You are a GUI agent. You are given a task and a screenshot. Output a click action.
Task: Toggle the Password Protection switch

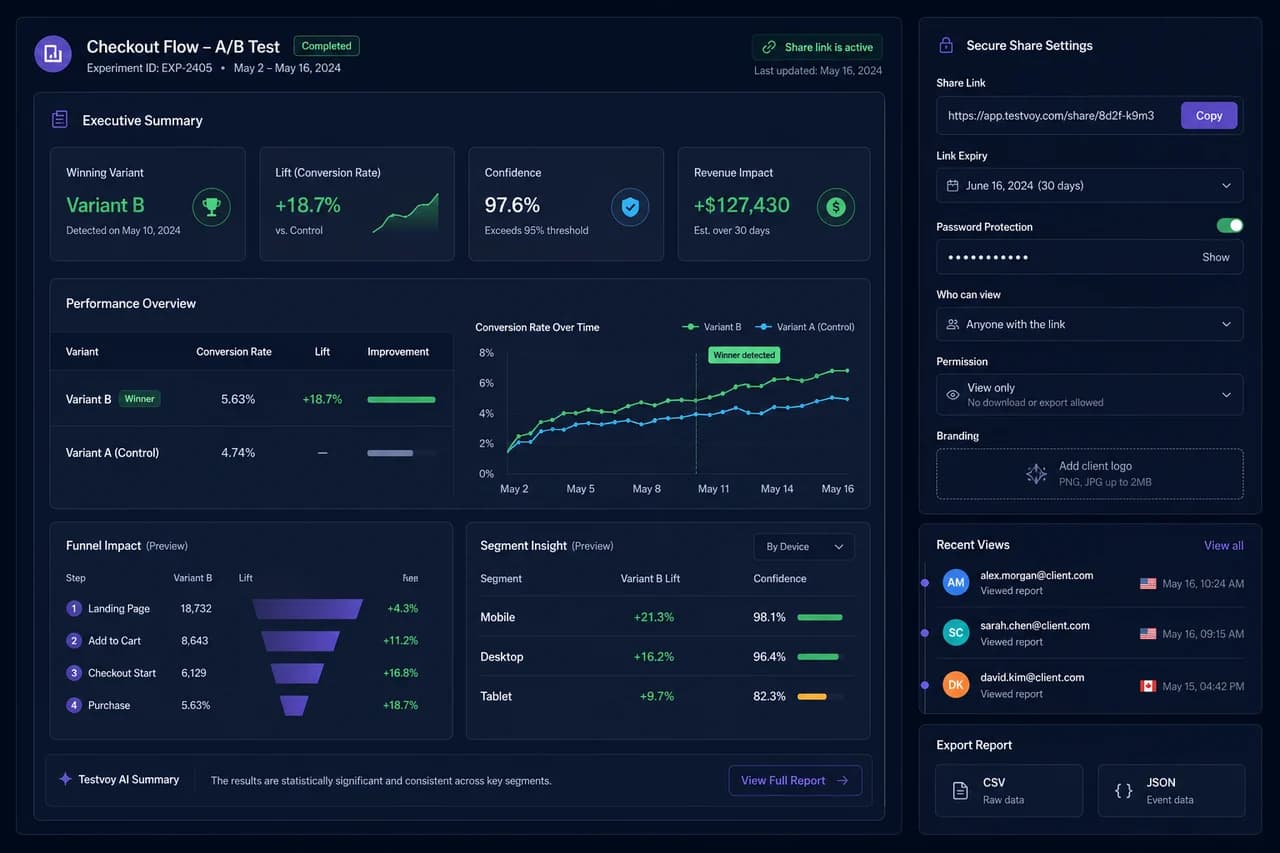click(x=1230, y=226)
